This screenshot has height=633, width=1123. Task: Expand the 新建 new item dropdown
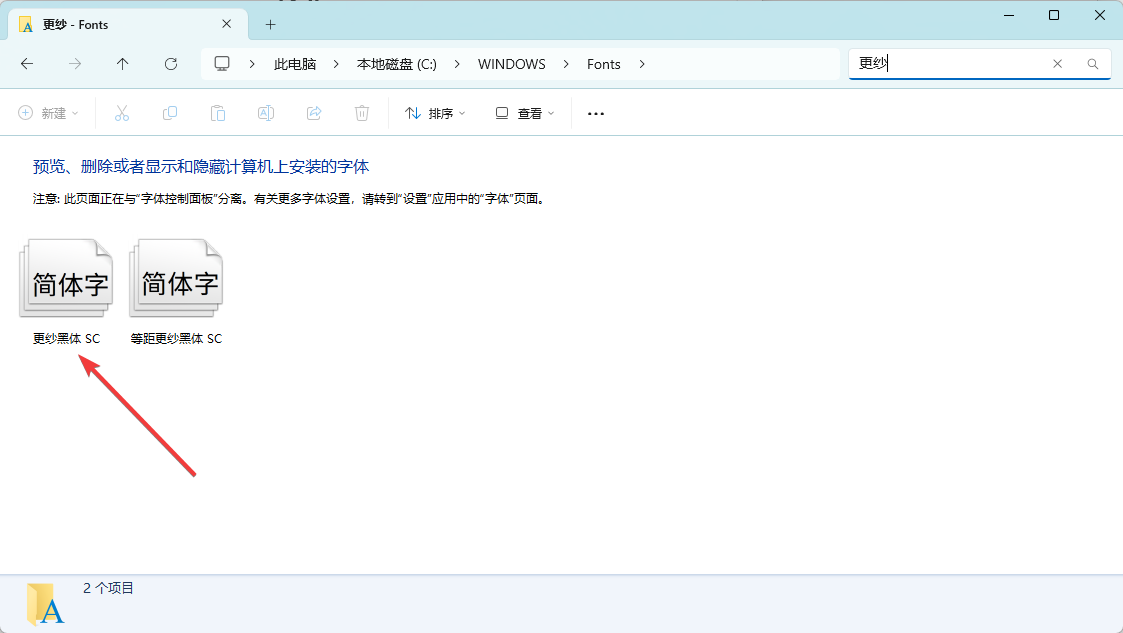click(x=48, y=114)
